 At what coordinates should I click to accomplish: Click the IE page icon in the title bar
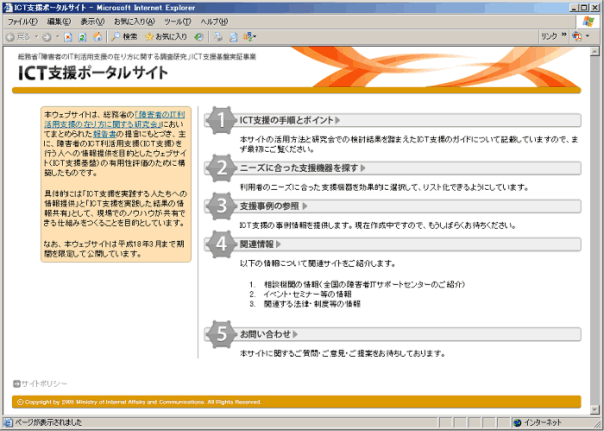(8, 8)
